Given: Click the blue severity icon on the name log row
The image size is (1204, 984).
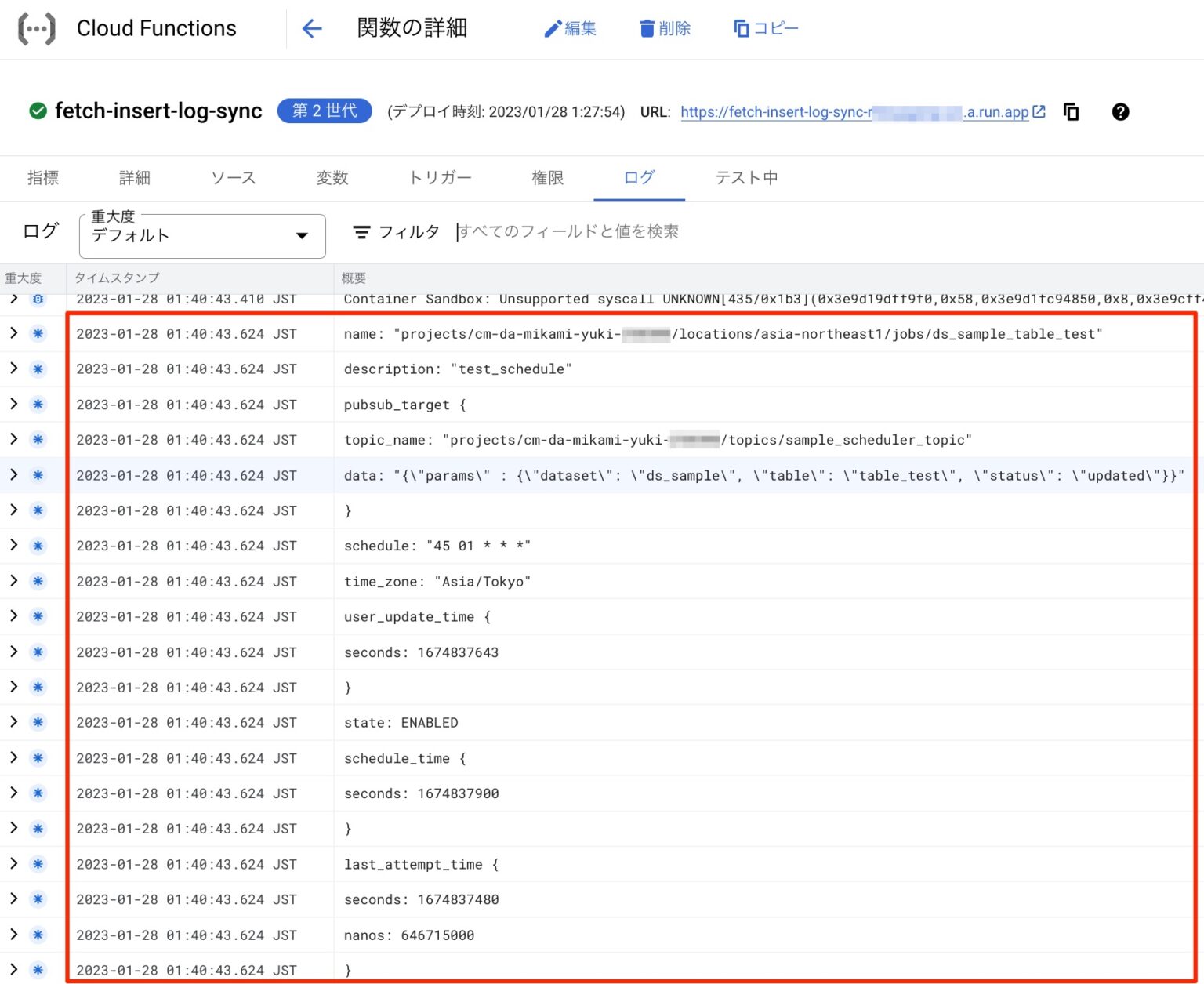Looking at the screenshot, I should point(36,333).
